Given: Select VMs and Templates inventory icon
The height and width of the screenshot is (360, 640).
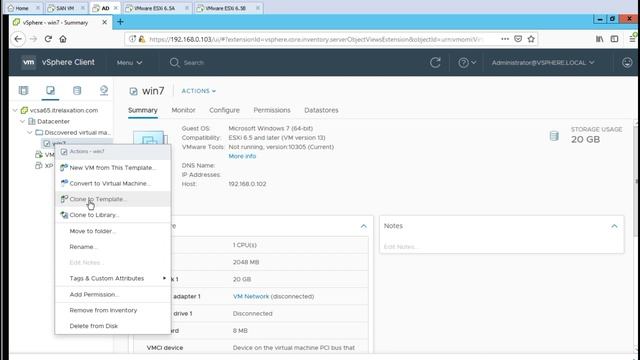Looking at the screenshot, I should 50,90.
